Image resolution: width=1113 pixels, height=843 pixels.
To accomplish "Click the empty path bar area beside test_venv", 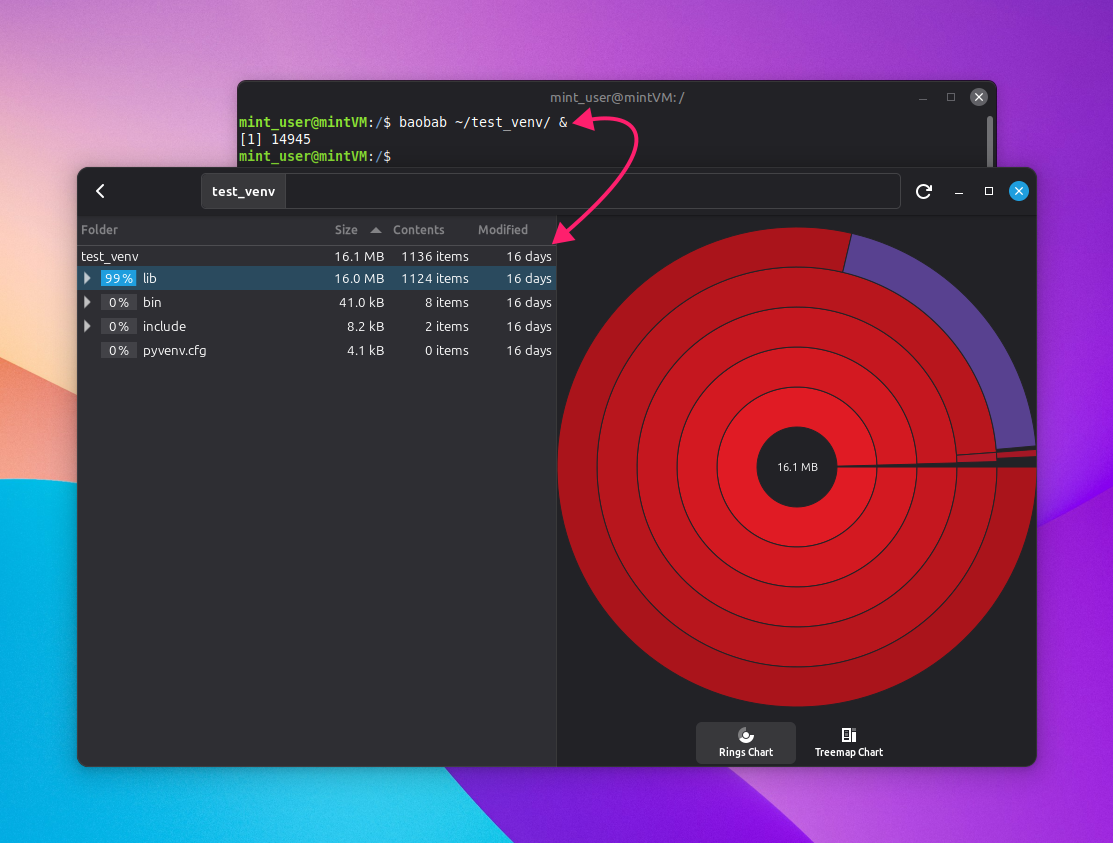I will point(593,191).
